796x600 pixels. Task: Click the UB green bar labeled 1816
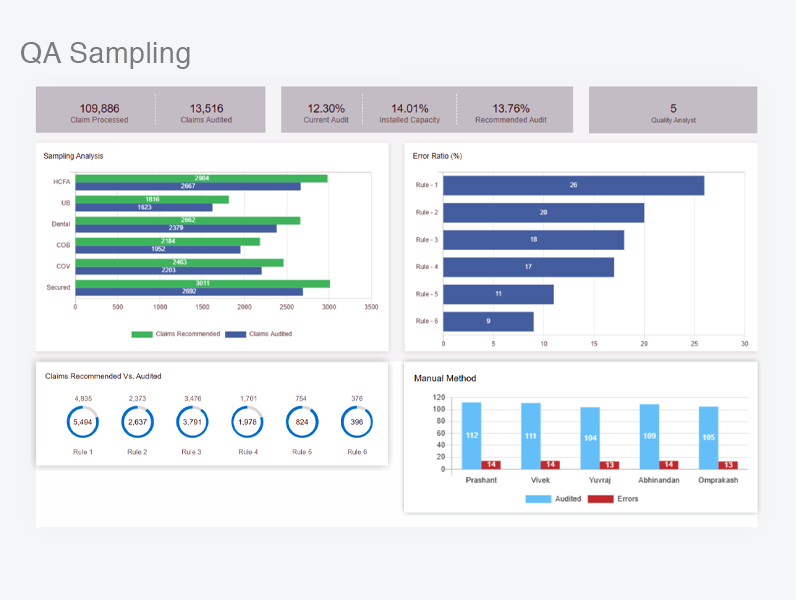(152, 199)
